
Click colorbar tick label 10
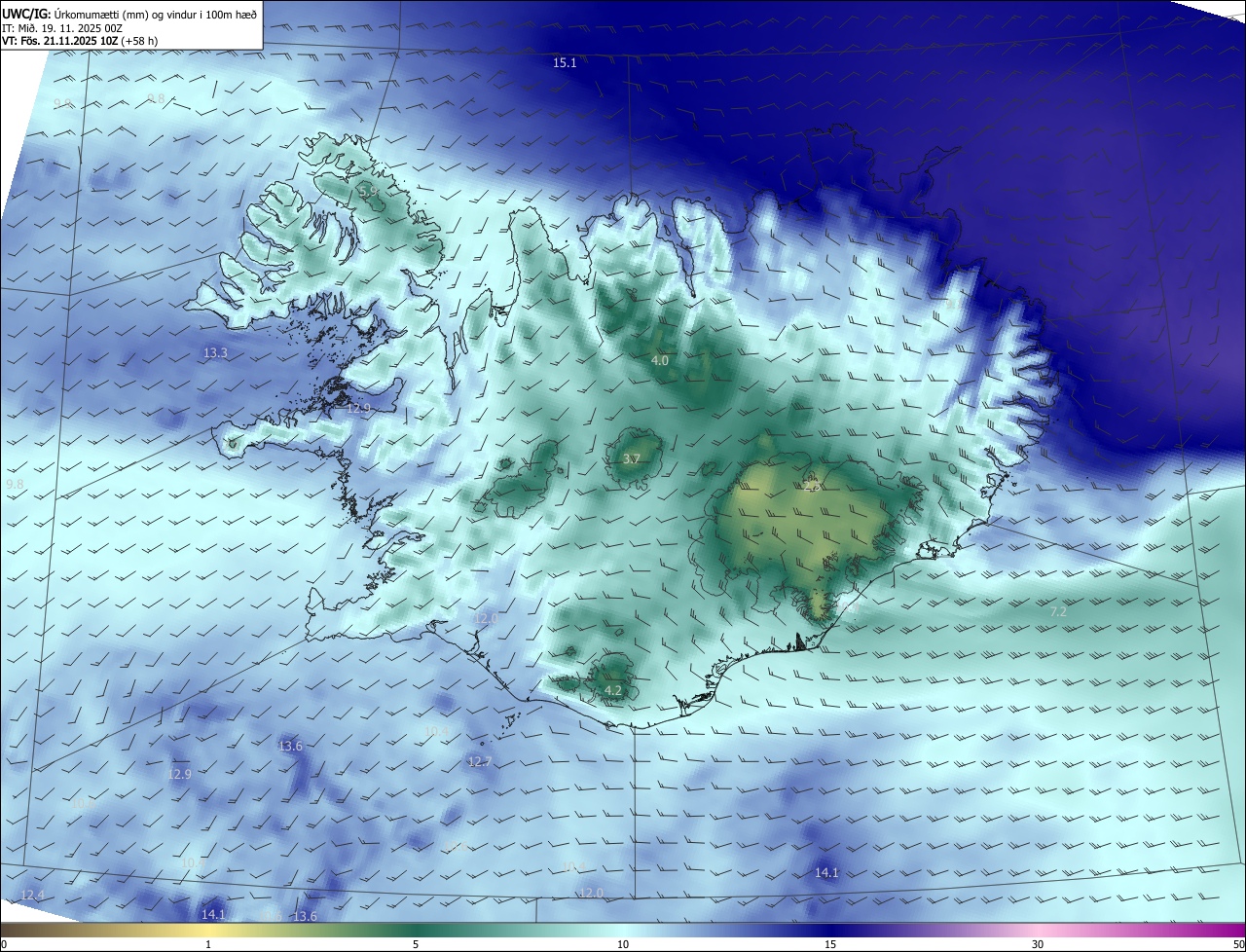pyautogui.click(x=623, y=944)
